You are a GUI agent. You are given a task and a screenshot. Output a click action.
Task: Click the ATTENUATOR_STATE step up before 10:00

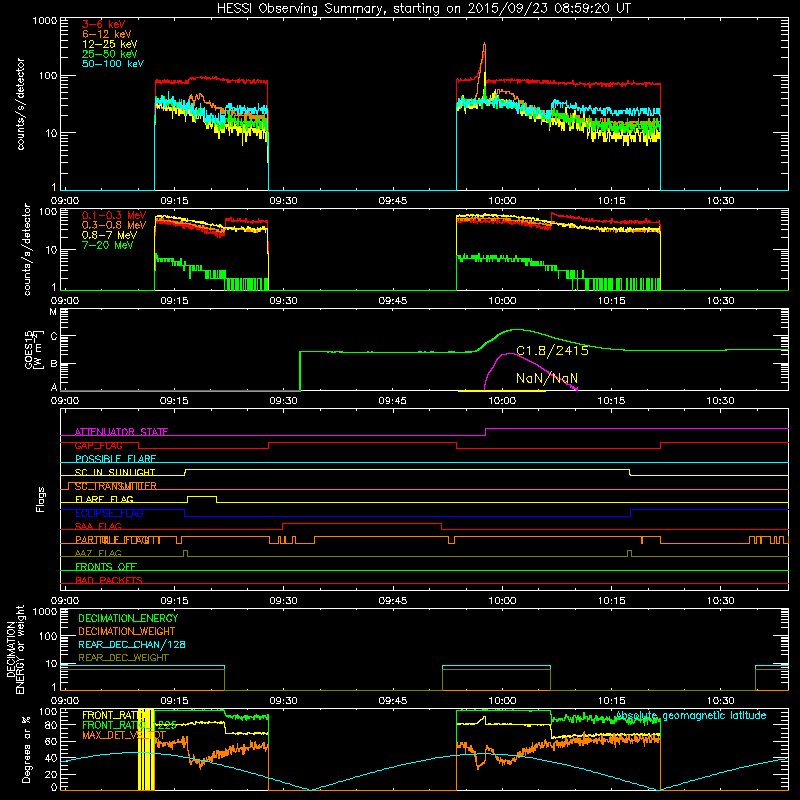point(485,432)
